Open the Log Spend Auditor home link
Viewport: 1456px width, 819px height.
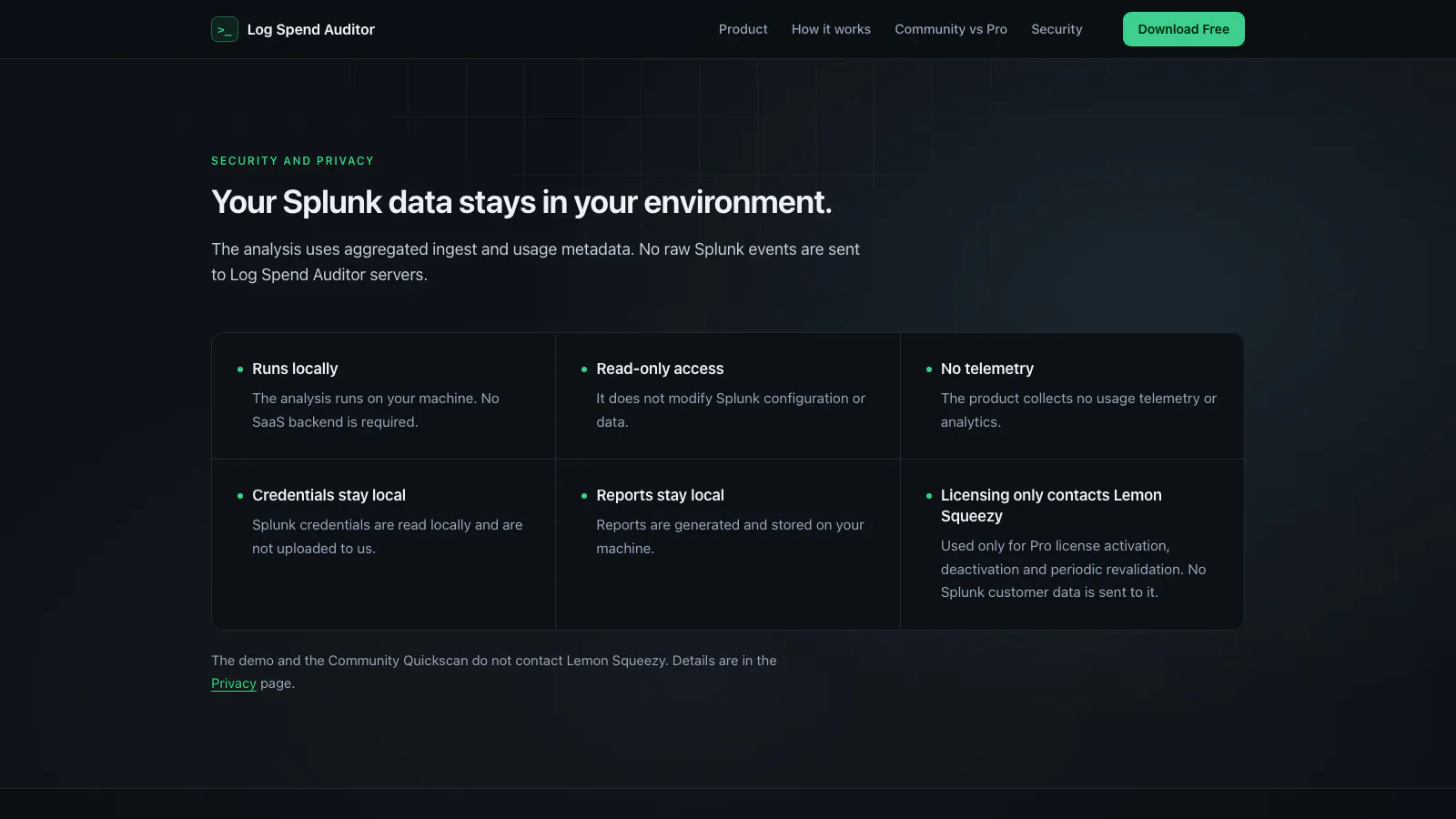coord(293,29)
